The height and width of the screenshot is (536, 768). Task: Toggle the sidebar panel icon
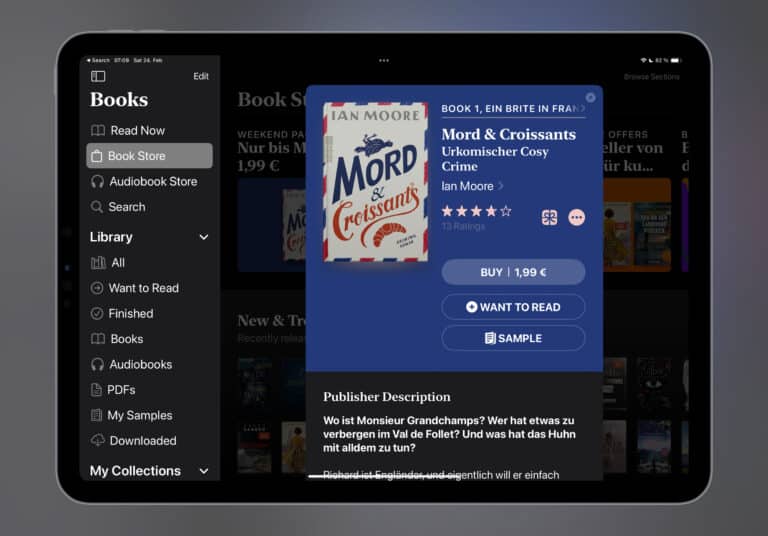(x=98, y=76)
